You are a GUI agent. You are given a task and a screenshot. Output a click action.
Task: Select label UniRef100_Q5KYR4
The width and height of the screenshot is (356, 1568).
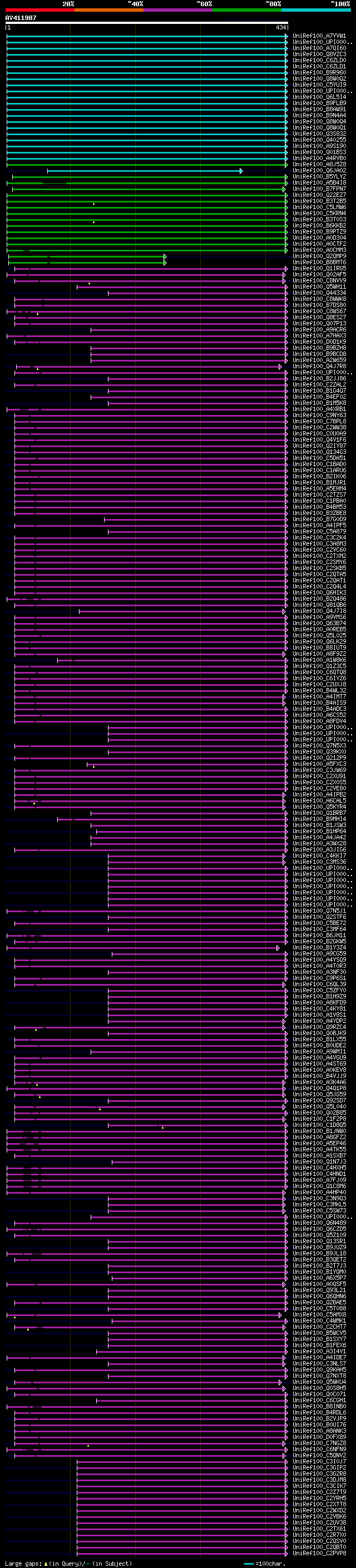pos(319,807)
